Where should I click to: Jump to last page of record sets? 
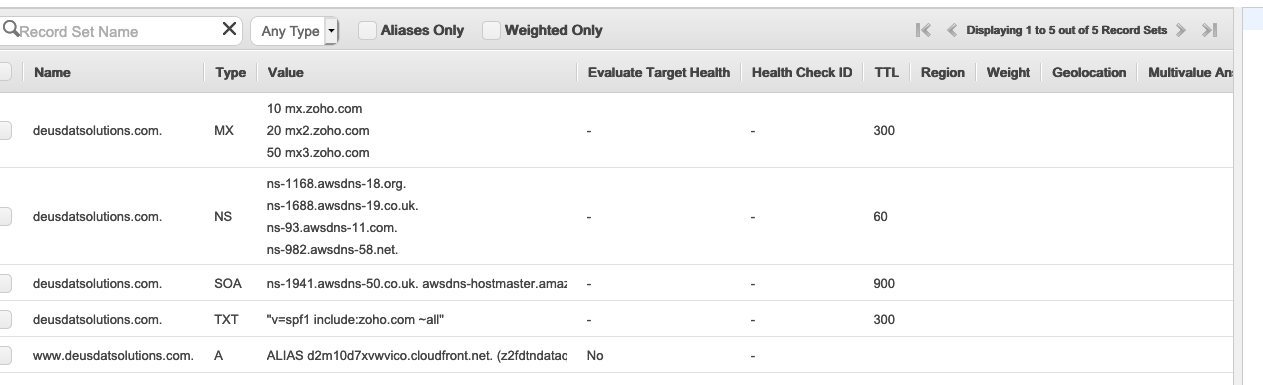point(1209,30)
